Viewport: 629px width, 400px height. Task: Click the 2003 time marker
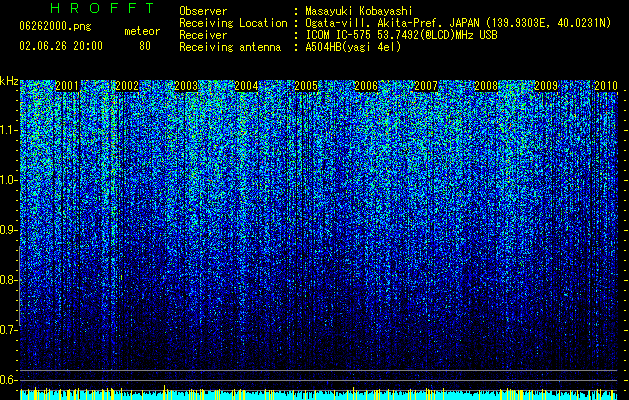pos(187,86)
